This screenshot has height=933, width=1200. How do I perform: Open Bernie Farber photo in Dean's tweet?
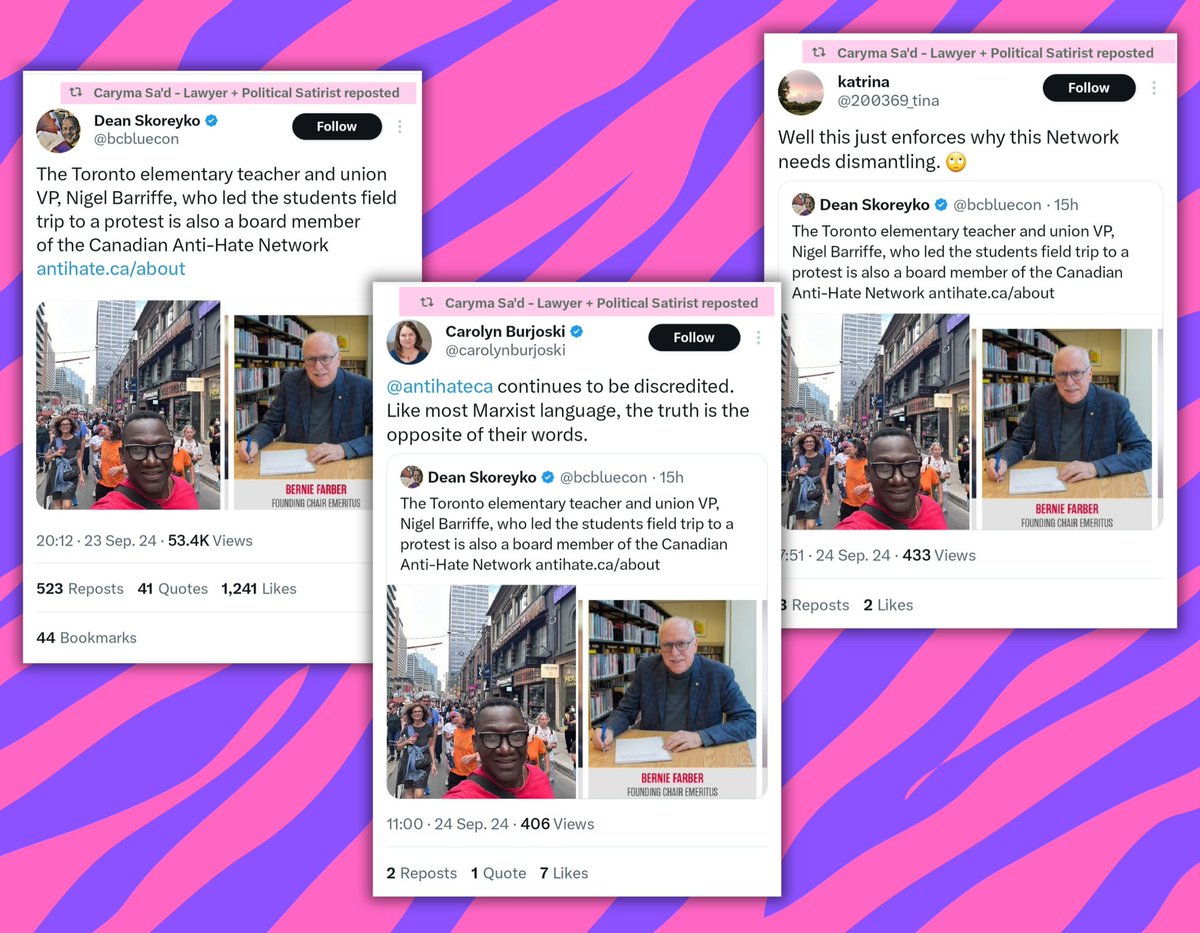pyautogui.click(x=300, y=412)
